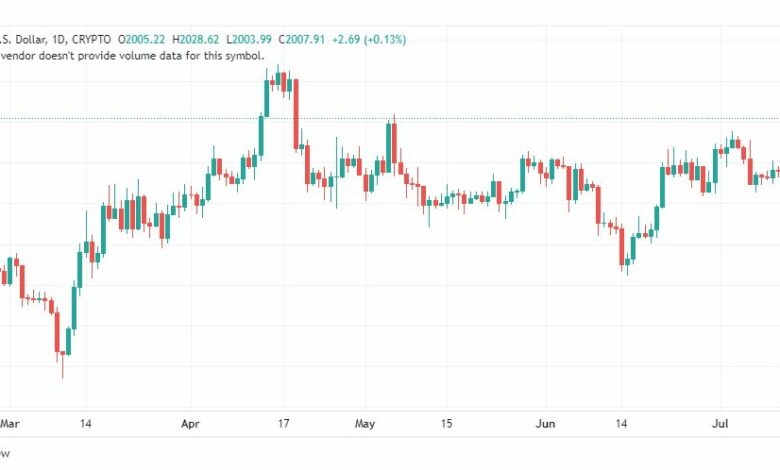The image size is (780, 470).
Task: Click the dotted horizontal price line
Action: click(x=500, y=118)
